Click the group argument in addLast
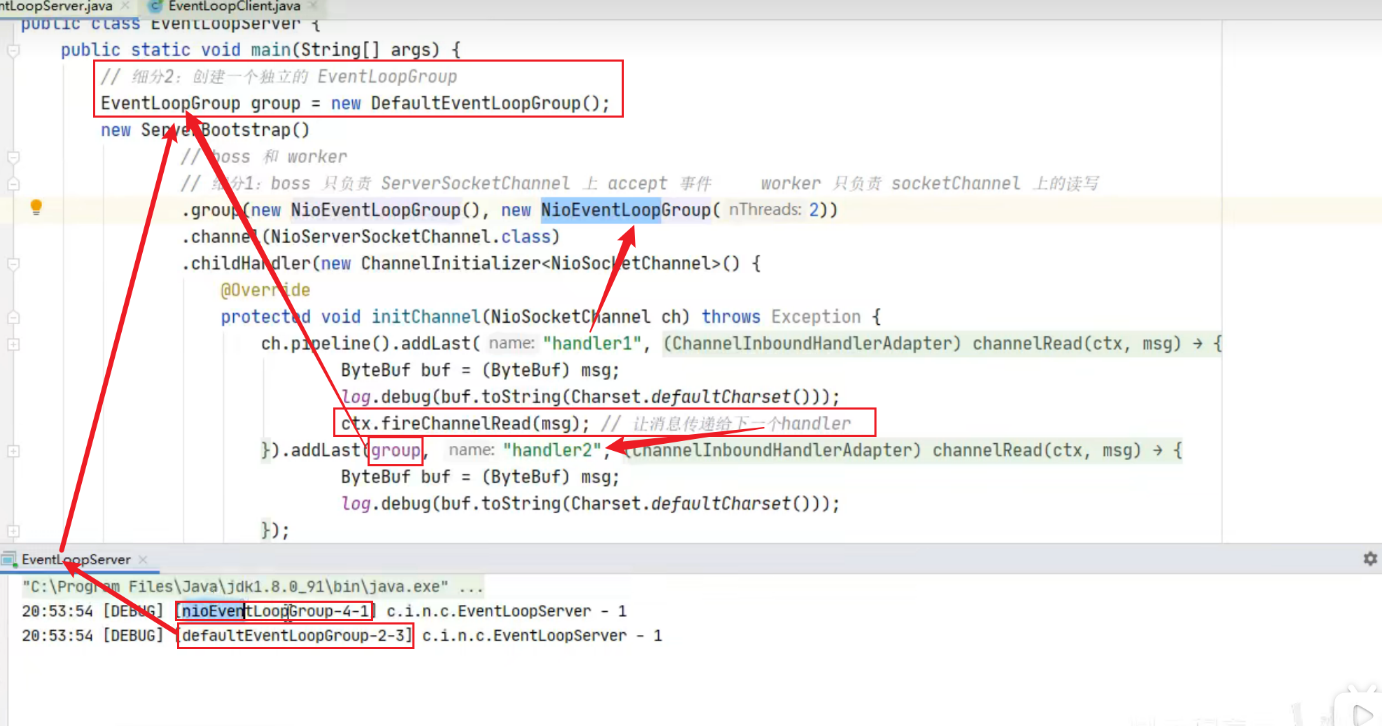The image size is (1382, 726). click(x=396, y=450)
